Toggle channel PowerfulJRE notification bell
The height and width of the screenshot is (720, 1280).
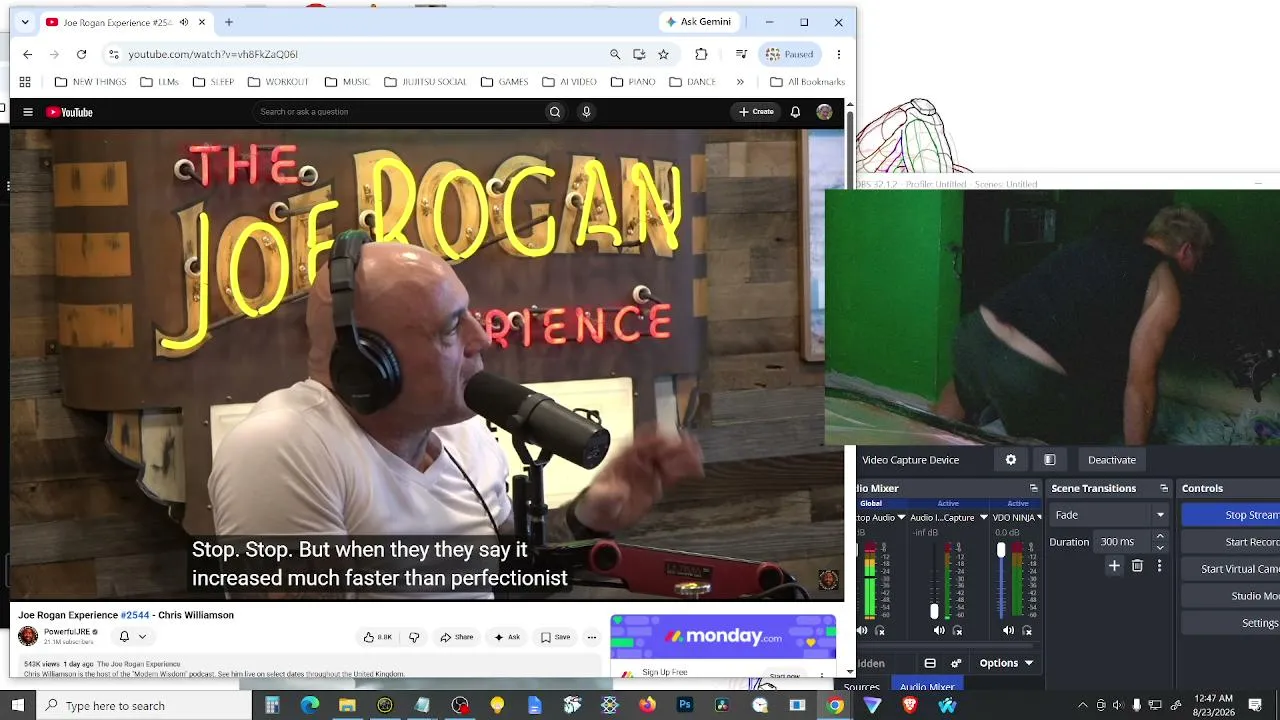(x=124, y=636)
